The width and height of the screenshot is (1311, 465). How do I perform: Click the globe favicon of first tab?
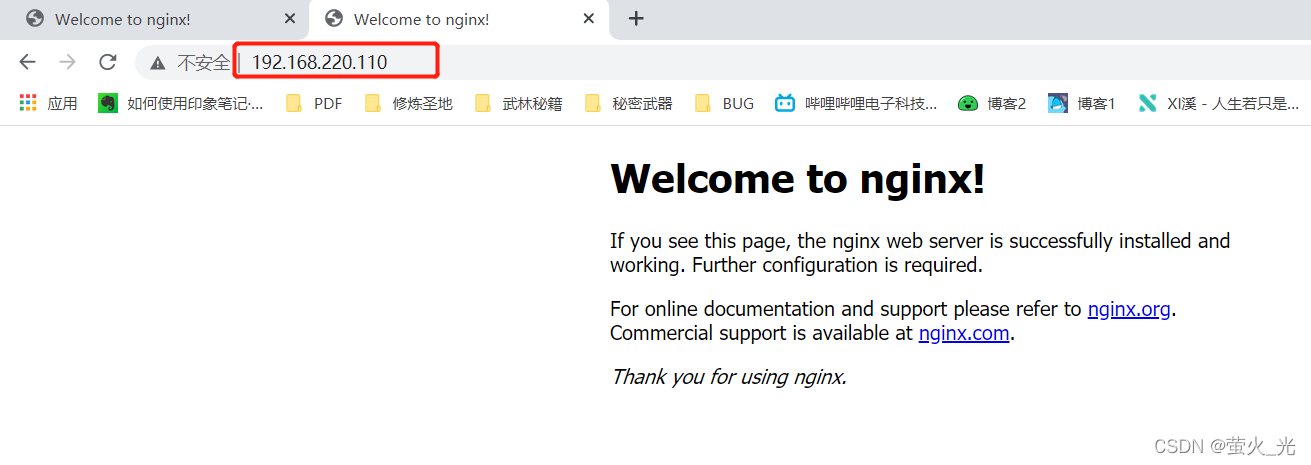(35, 19)
